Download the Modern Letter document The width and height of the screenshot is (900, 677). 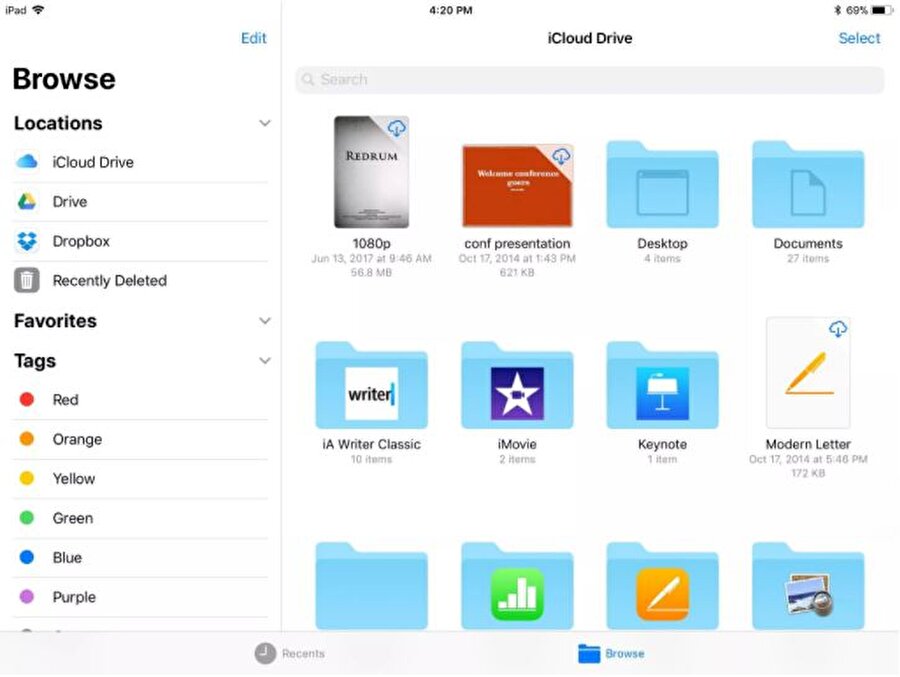coord(837,329)
